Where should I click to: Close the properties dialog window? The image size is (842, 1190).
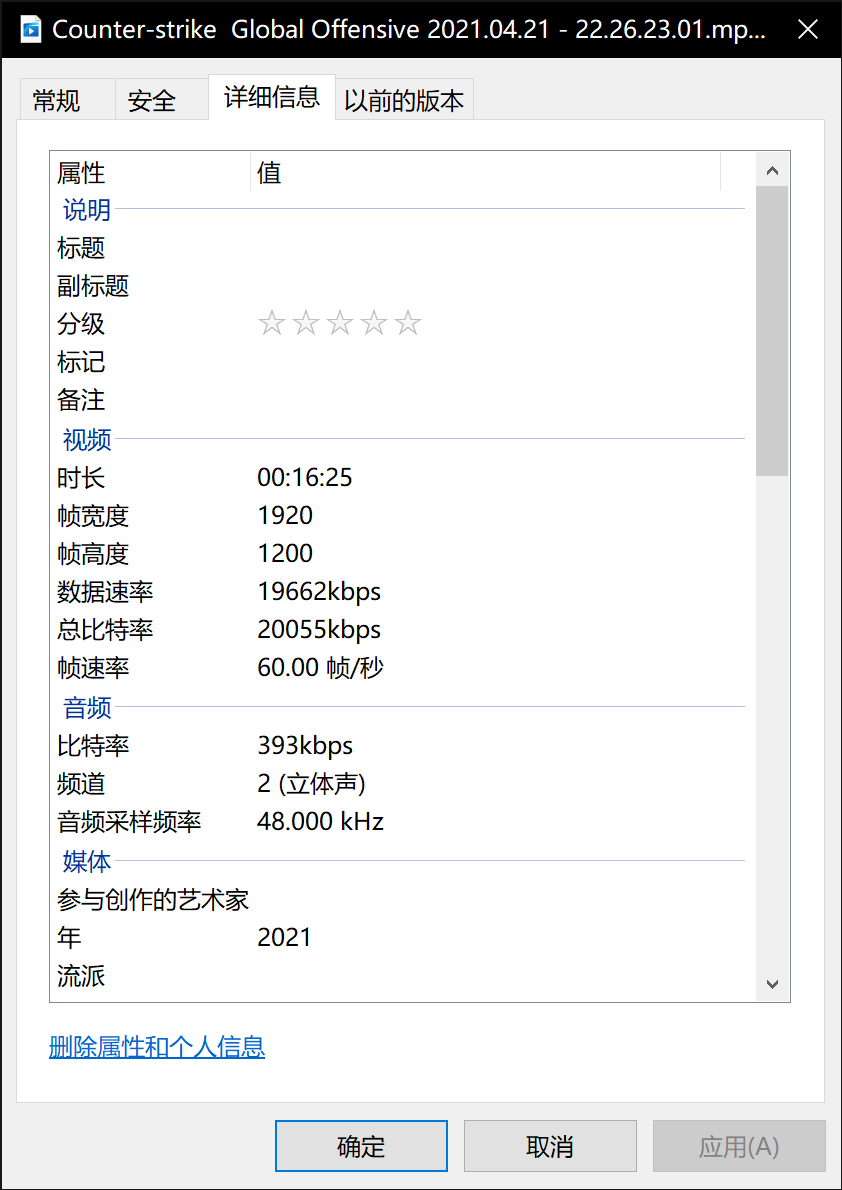807,29
